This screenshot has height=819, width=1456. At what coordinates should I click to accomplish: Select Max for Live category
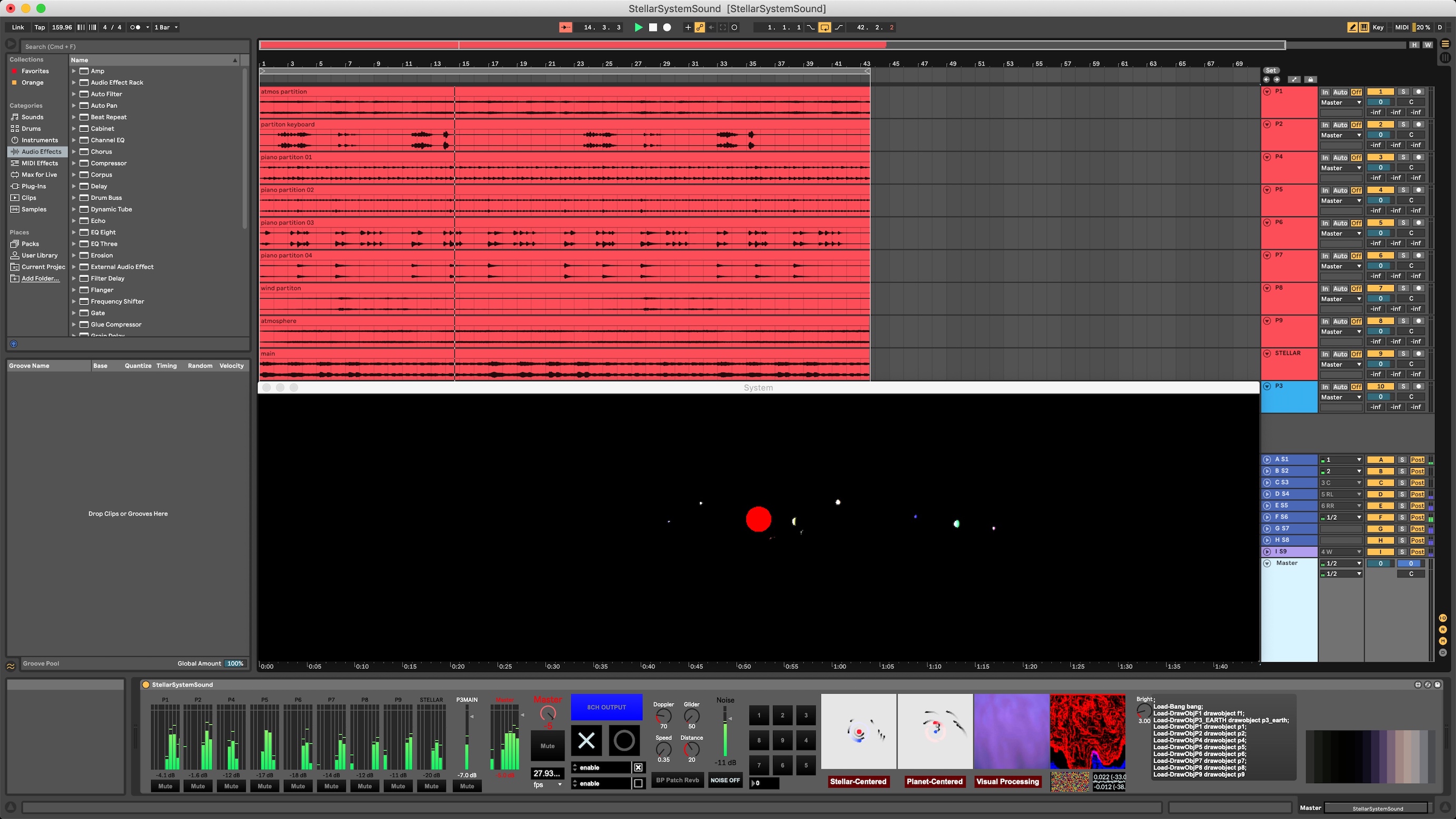(x=39, y=175)
